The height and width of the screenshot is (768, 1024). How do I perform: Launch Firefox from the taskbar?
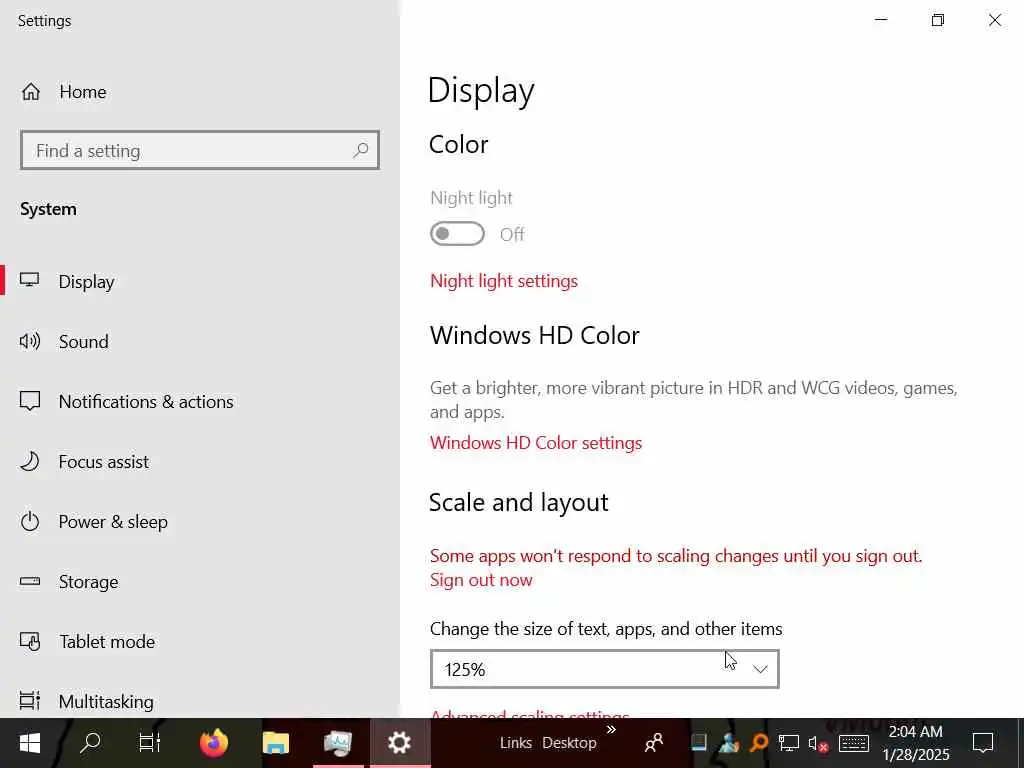click(x=214, y=743)
